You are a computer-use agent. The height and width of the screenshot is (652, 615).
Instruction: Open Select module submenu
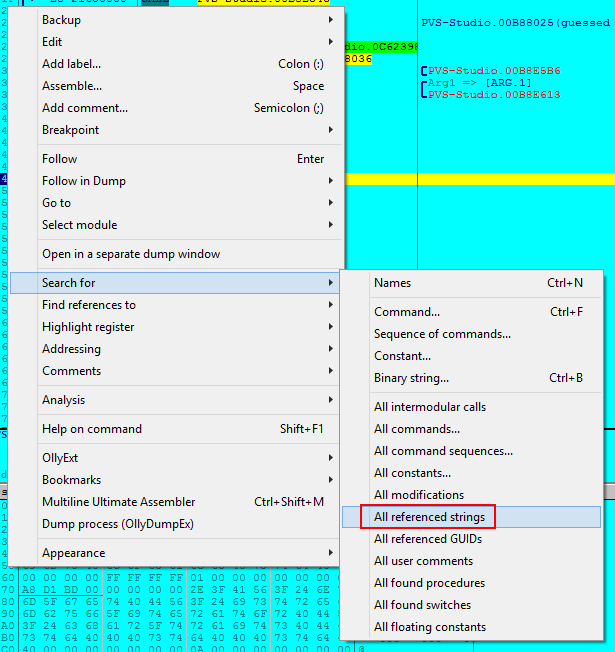(176, 225)
